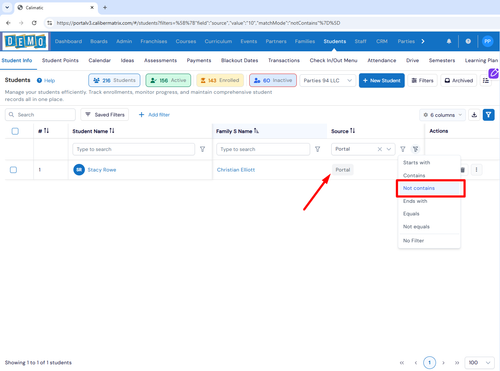The height and width of the screenshot is (371, 500).
Task: Expand the Portal source value dropdown
Action: coord(389,149)
